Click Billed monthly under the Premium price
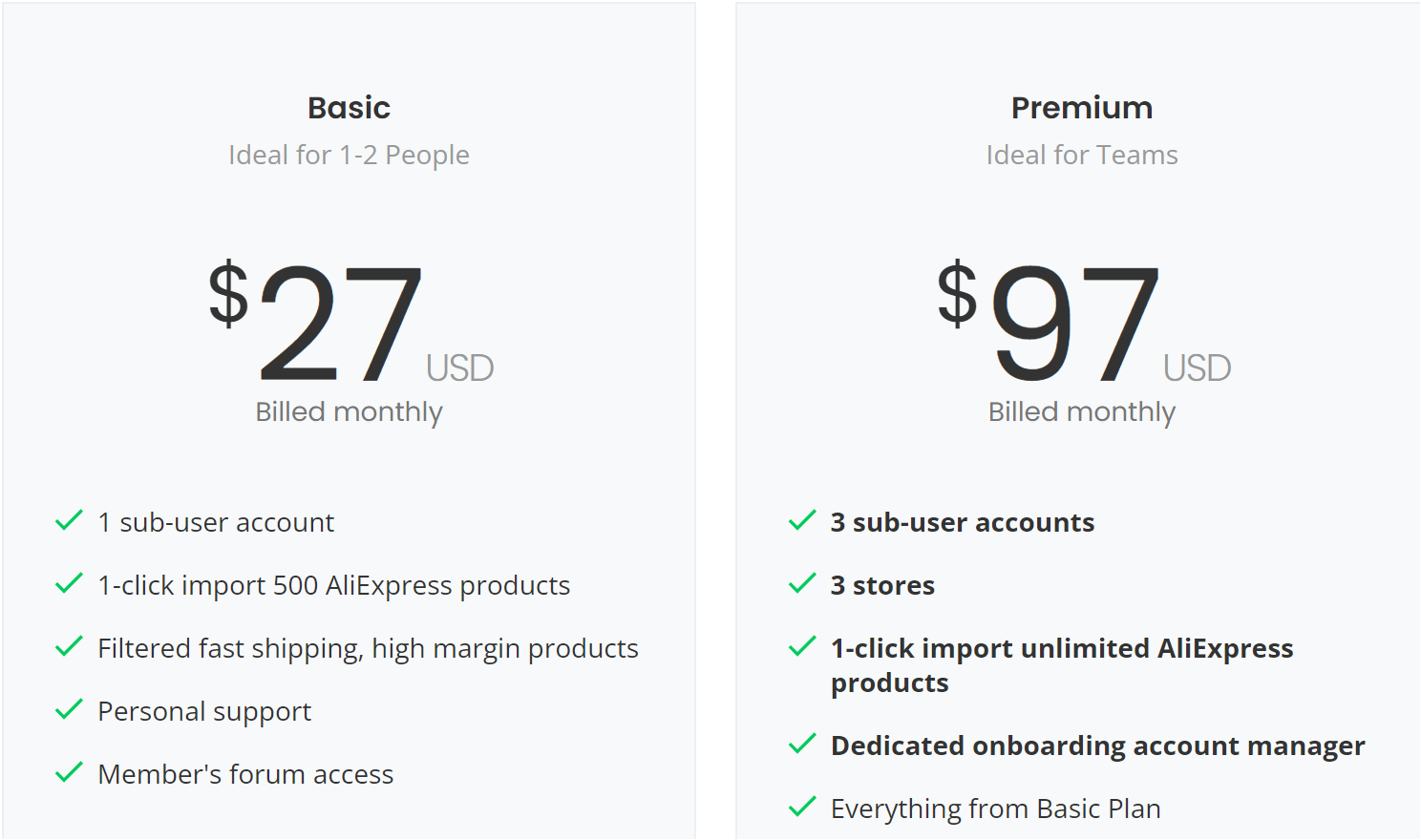1421x840 pixels. pos(1081,411)
